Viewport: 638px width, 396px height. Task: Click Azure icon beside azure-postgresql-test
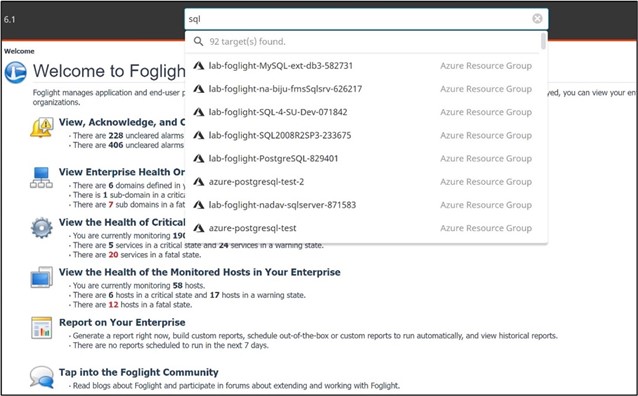tap(199, 228)
